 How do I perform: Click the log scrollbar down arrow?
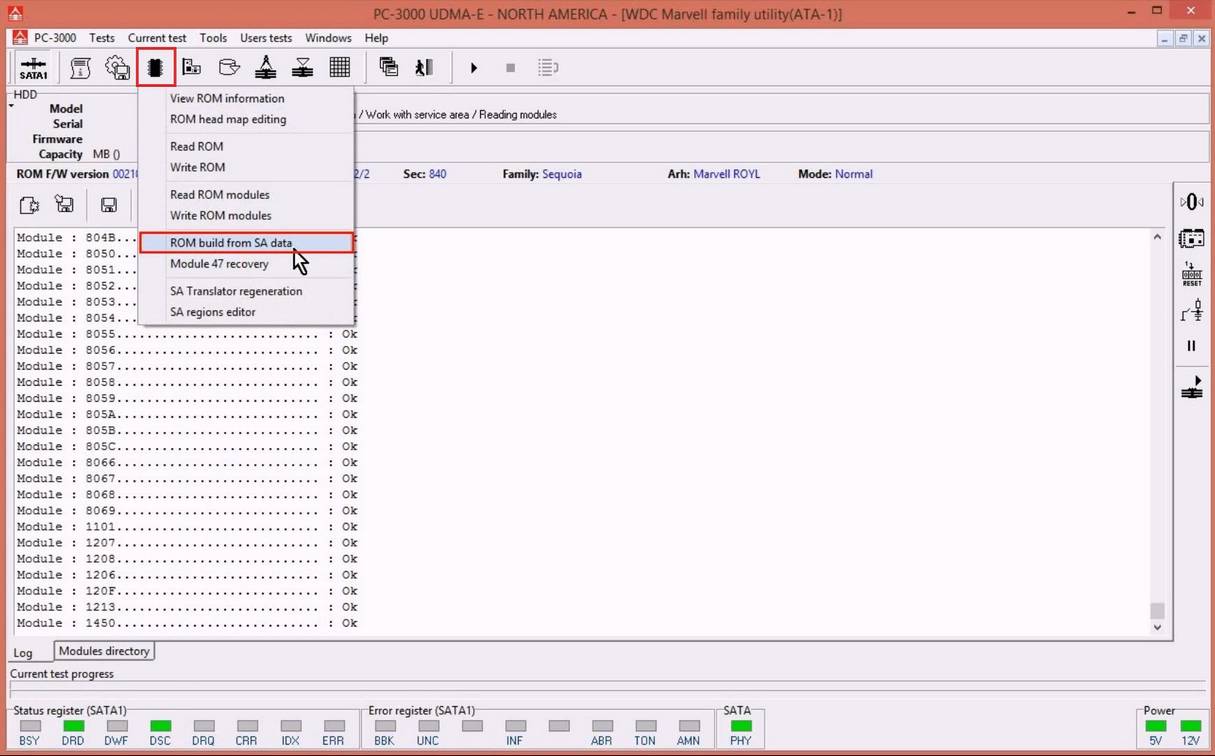click(x=1157, y=628)
